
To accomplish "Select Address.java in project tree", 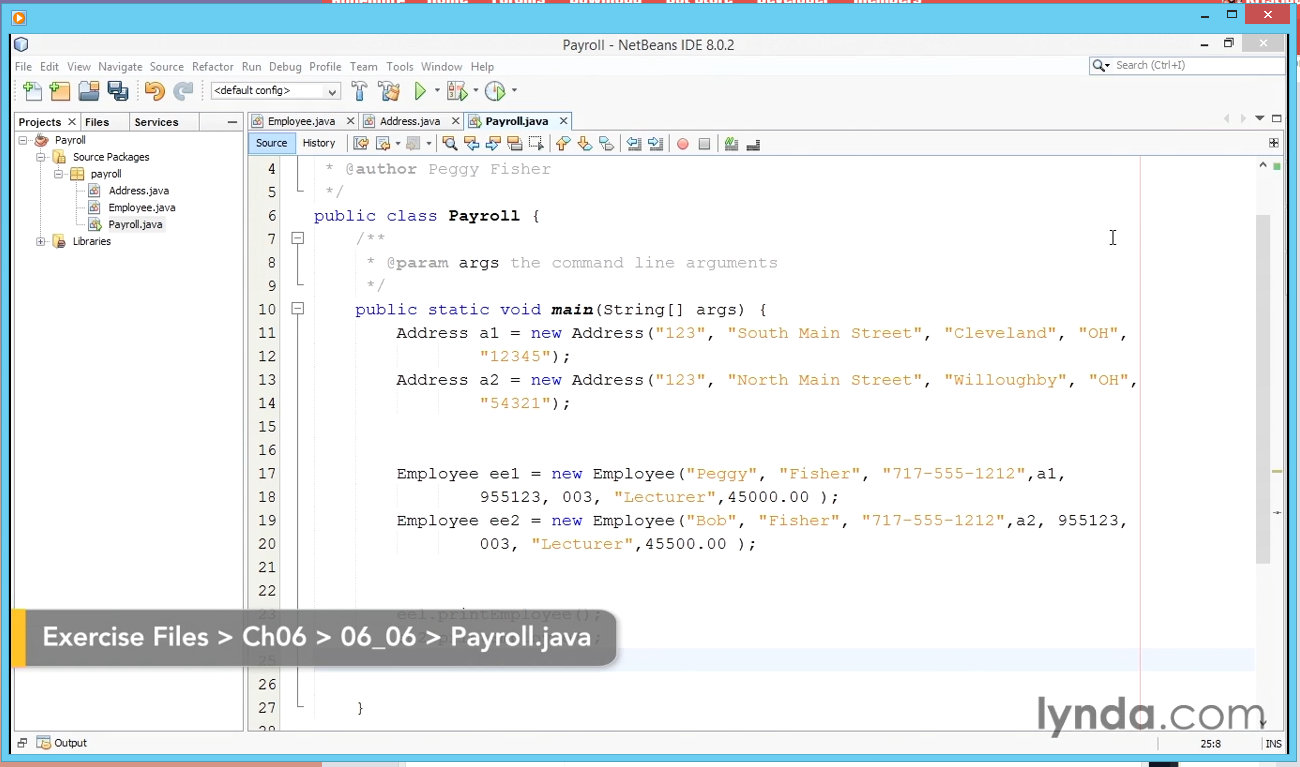I will (138, 190).
